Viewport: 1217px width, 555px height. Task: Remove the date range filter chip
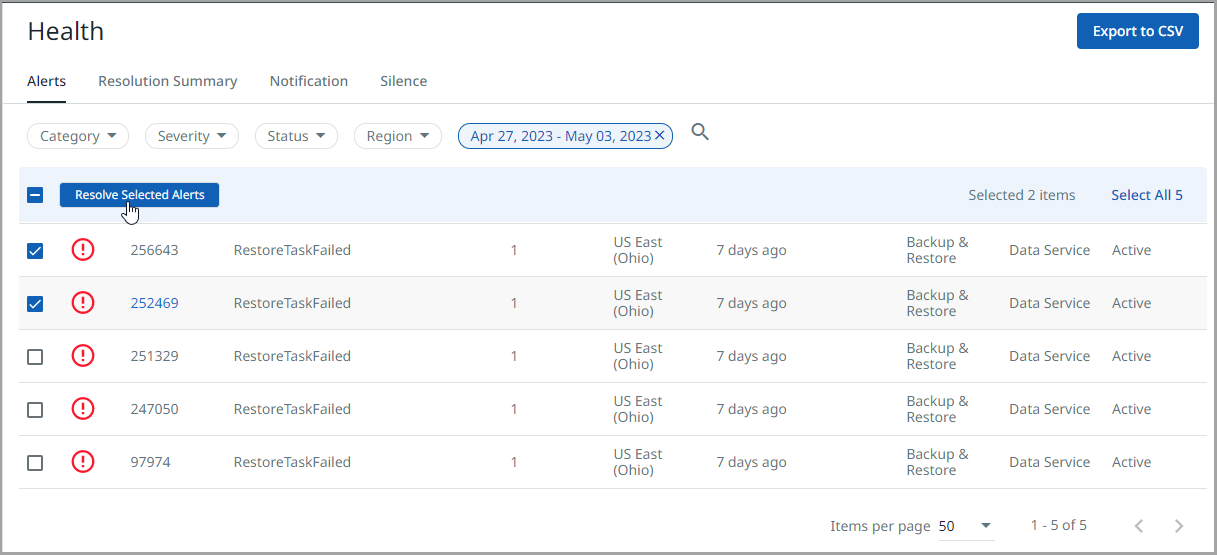(660, 136)
